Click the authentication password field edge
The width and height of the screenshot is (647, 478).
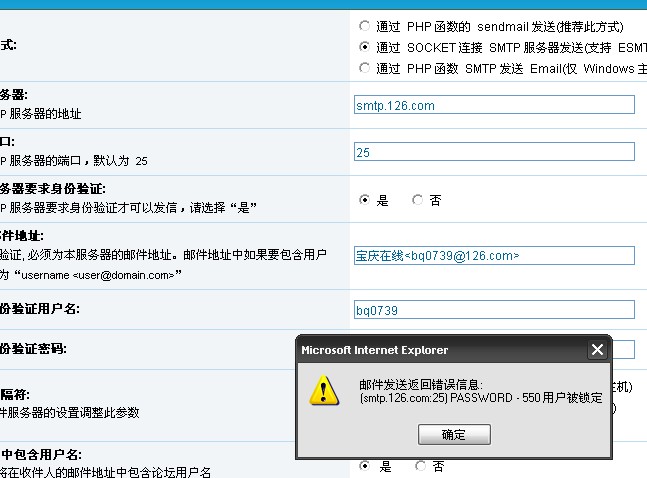coord(623,350)
